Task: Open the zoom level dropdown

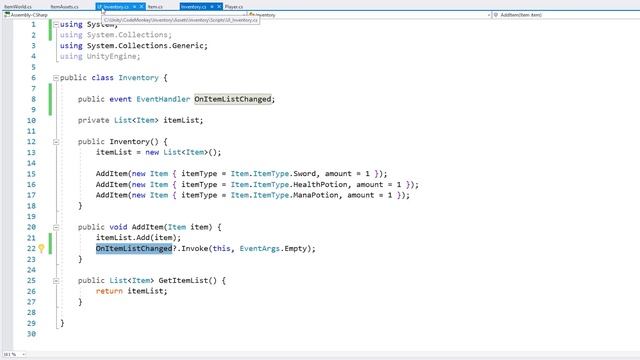Action: click(15, 354)
